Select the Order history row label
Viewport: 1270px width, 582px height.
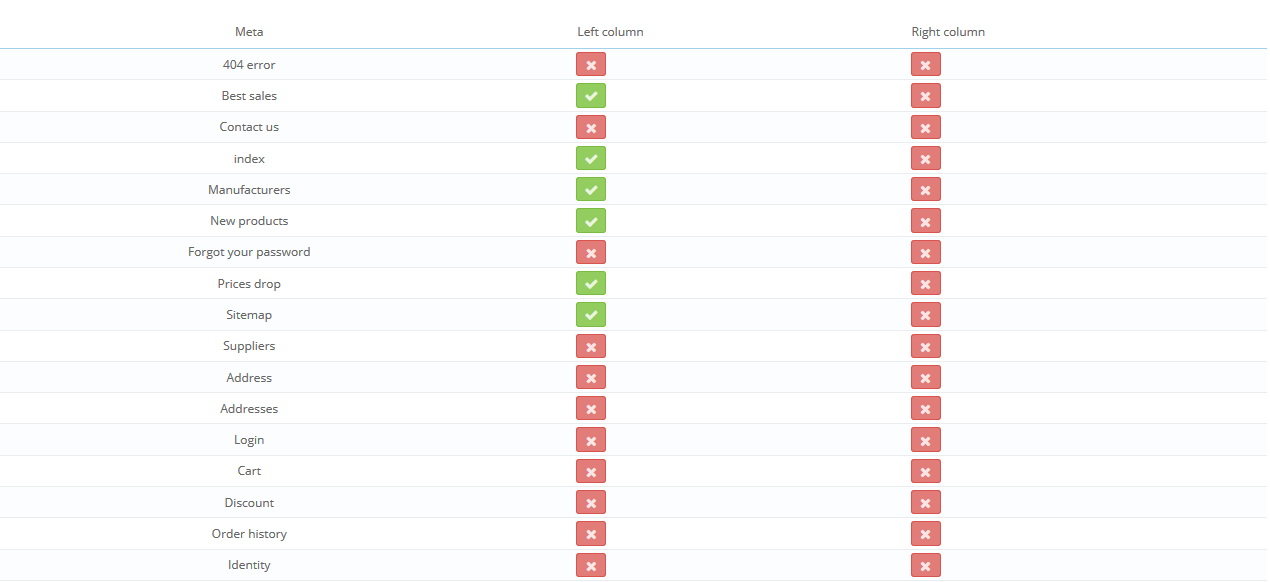(x=249, y=534)
